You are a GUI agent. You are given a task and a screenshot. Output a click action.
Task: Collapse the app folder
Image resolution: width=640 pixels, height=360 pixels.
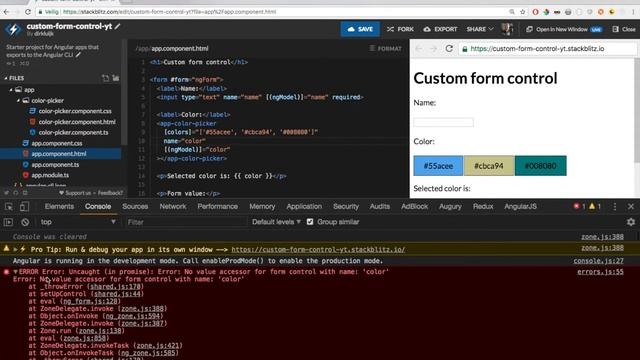point(11,90)
